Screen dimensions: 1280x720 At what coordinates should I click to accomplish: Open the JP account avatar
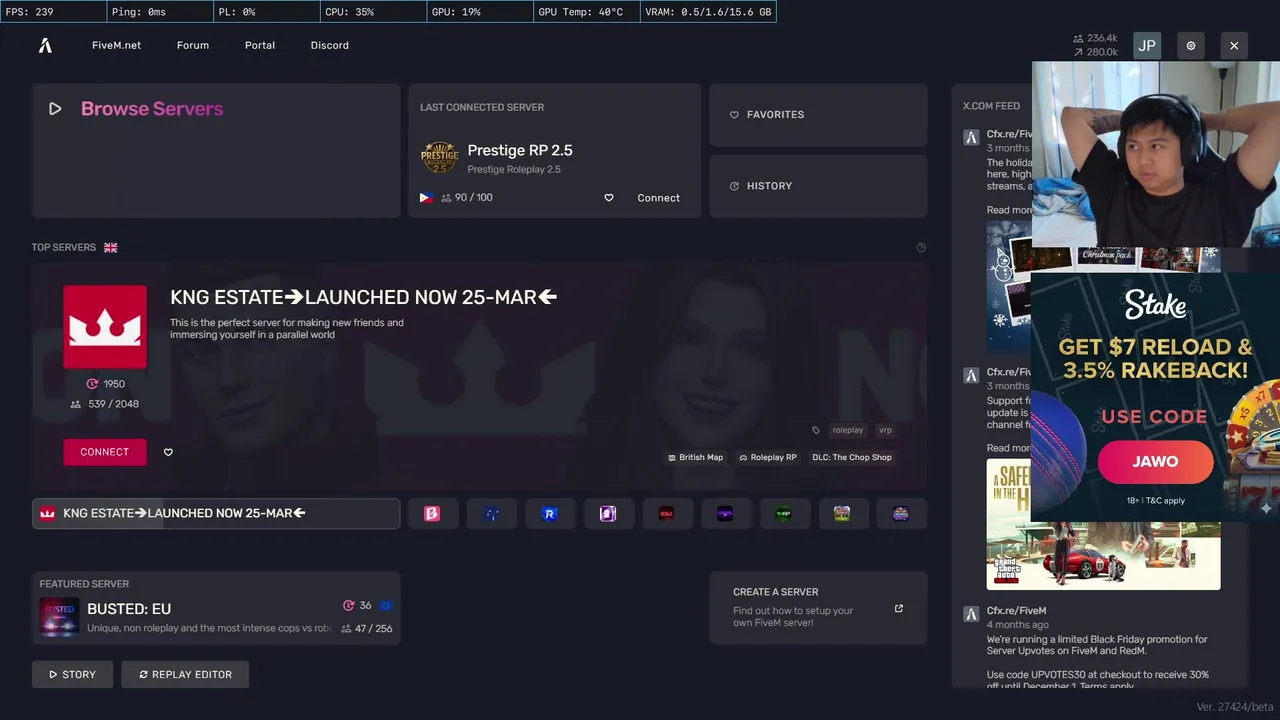pyautogui.click(x=1147, y=46)
